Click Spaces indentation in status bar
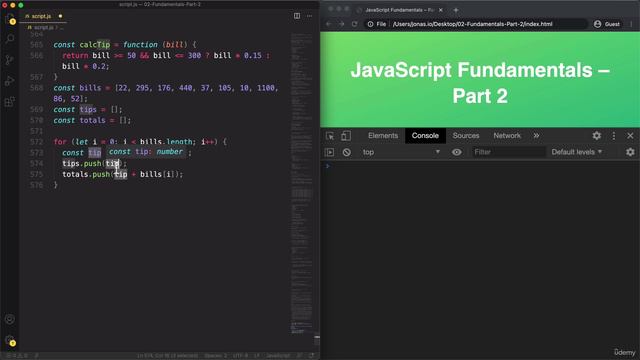 point(215,356)
